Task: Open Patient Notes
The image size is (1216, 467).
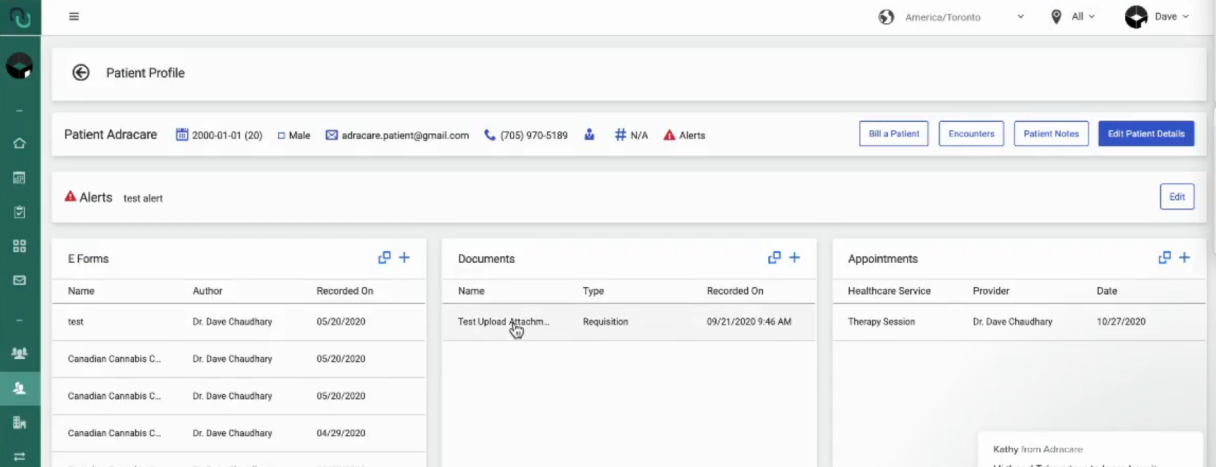Action: click(x=1051, y=134)
